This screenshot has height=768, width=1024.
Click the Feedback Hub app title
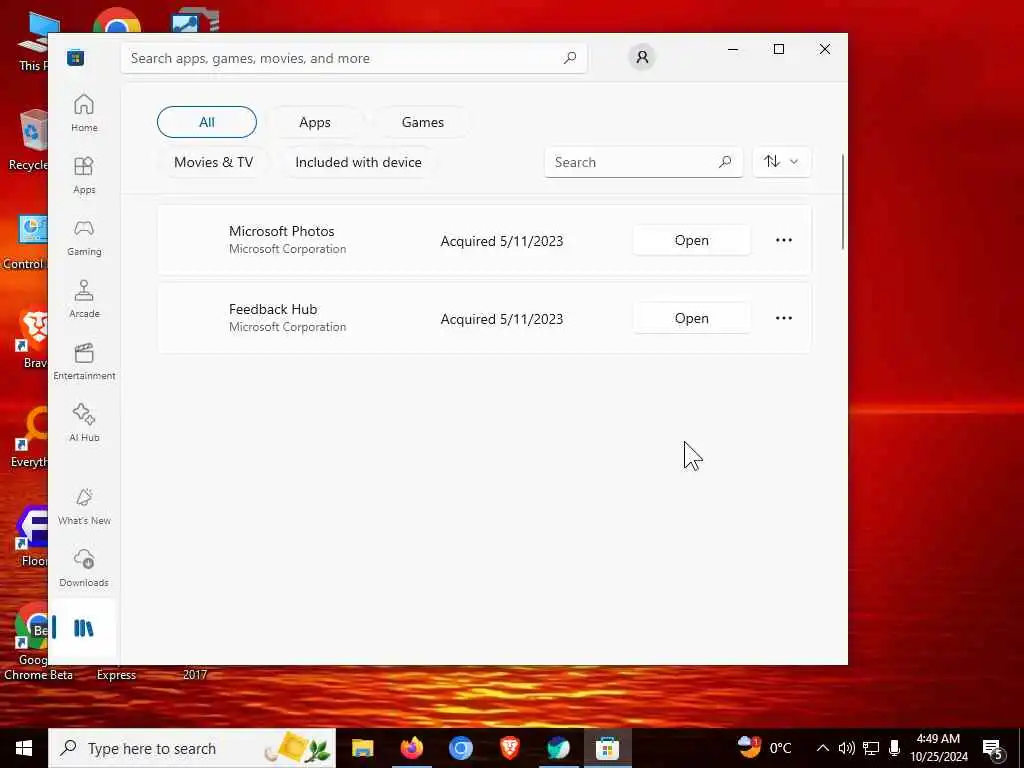click(273, 309)
